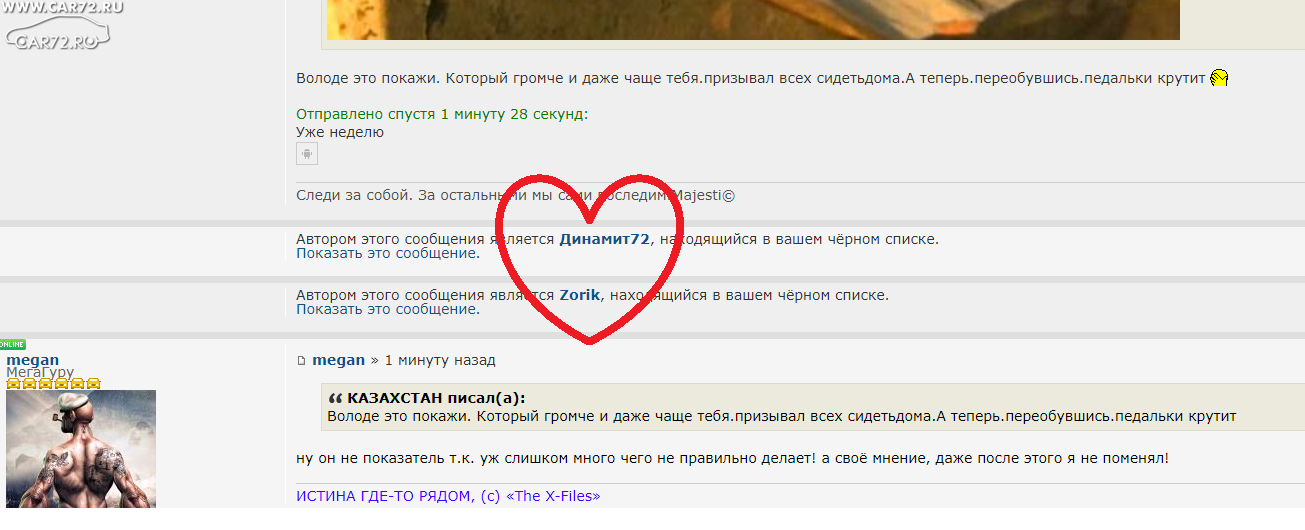The width and height of the screenshot is (1305, 530).
Task: Open megan profile from sidebar username
Action: [33, 360]
